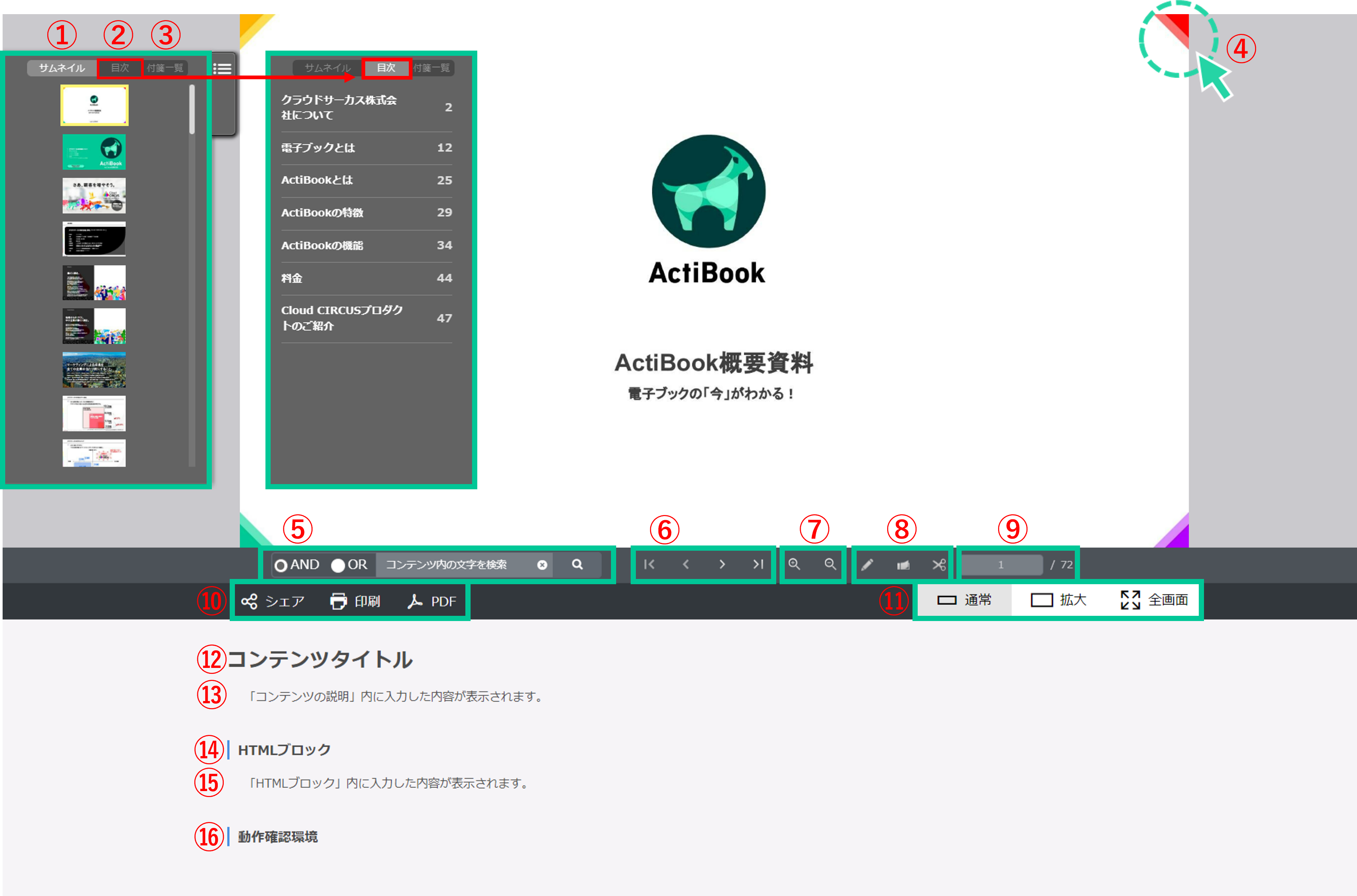The height and width of the screenshot is (896, 1357).
Task: Click the scissors clip tool
Action: click(939, 565)
